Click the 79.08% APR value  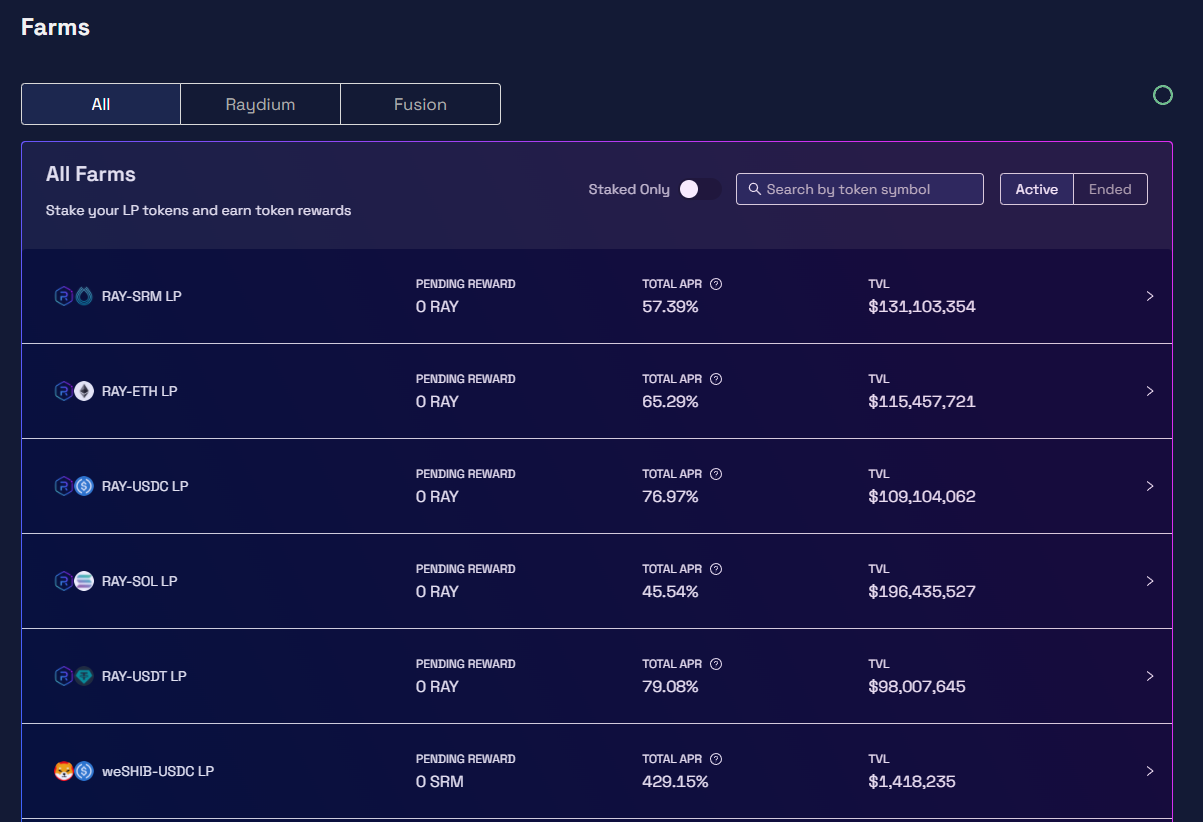click(x=670, y=686)
